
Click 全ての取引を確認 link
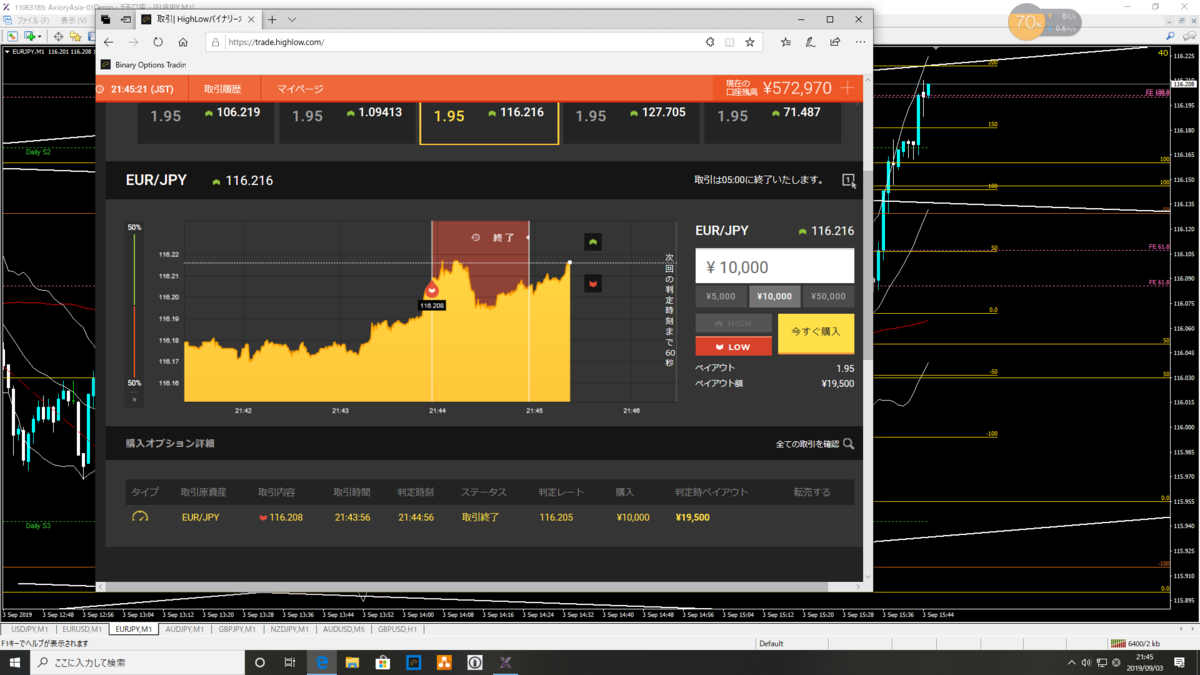[x=807, y=444]
